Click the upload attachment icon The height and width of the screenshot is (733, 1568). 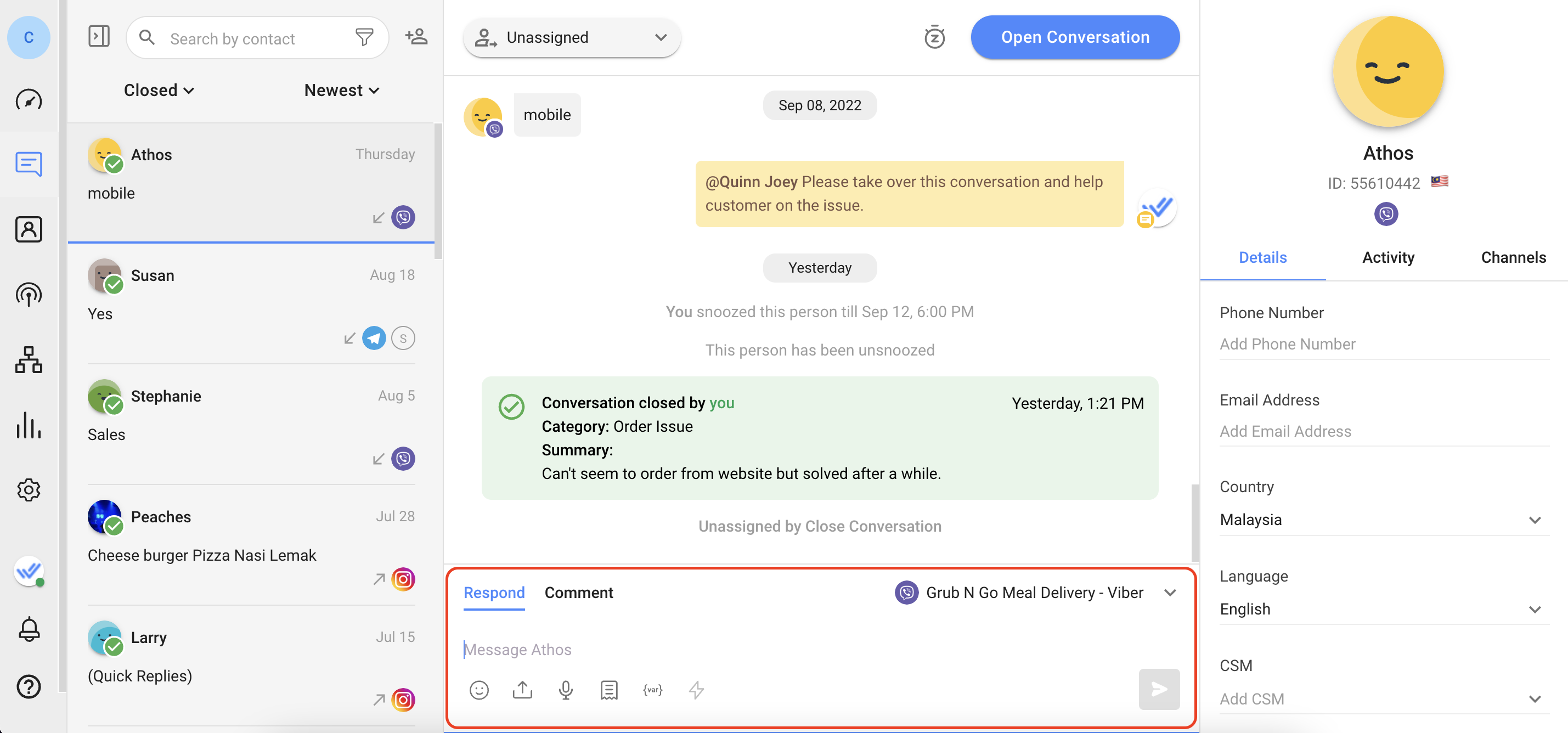(x=522, y=690)
